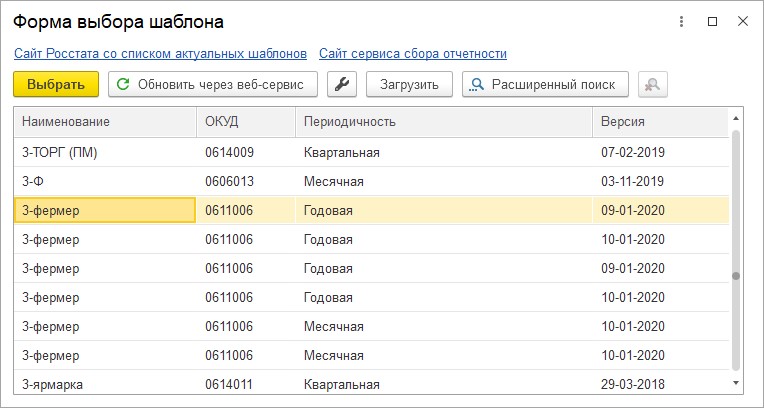Open the Сайт сервиса сбора отчетности link

(x=413, y=54)
